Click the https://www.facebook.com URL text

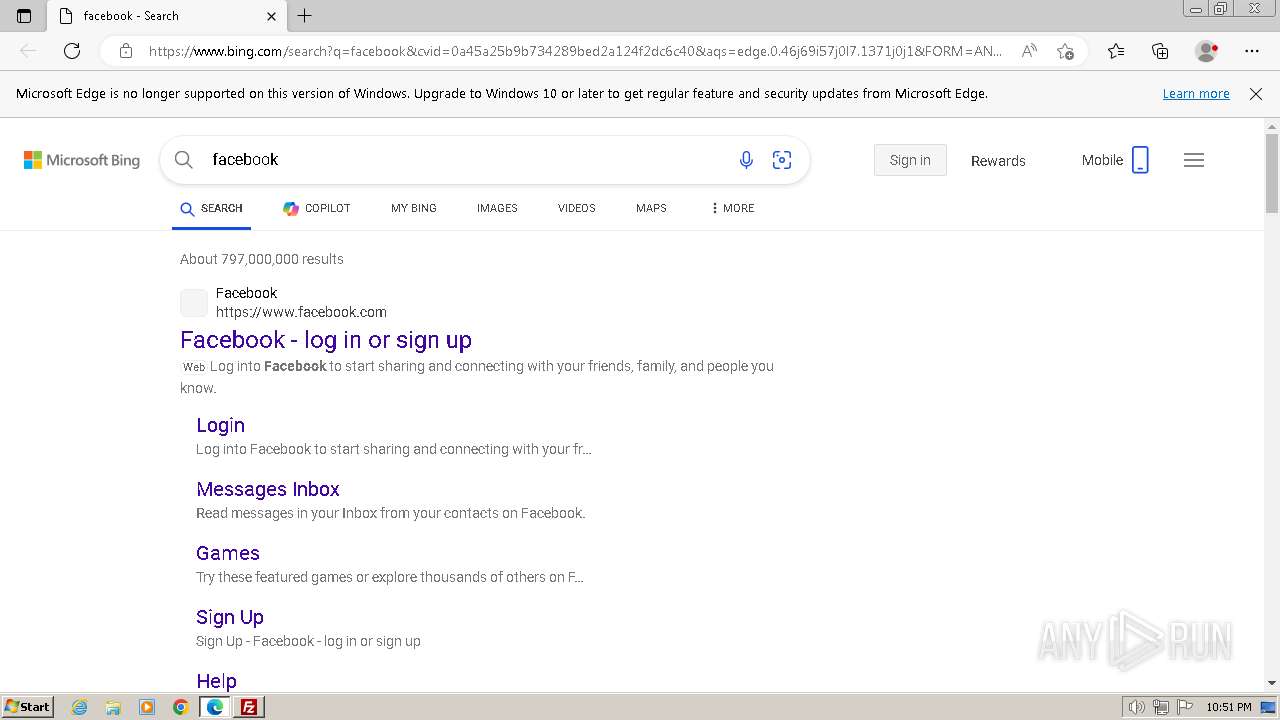[x=301, y=312]
